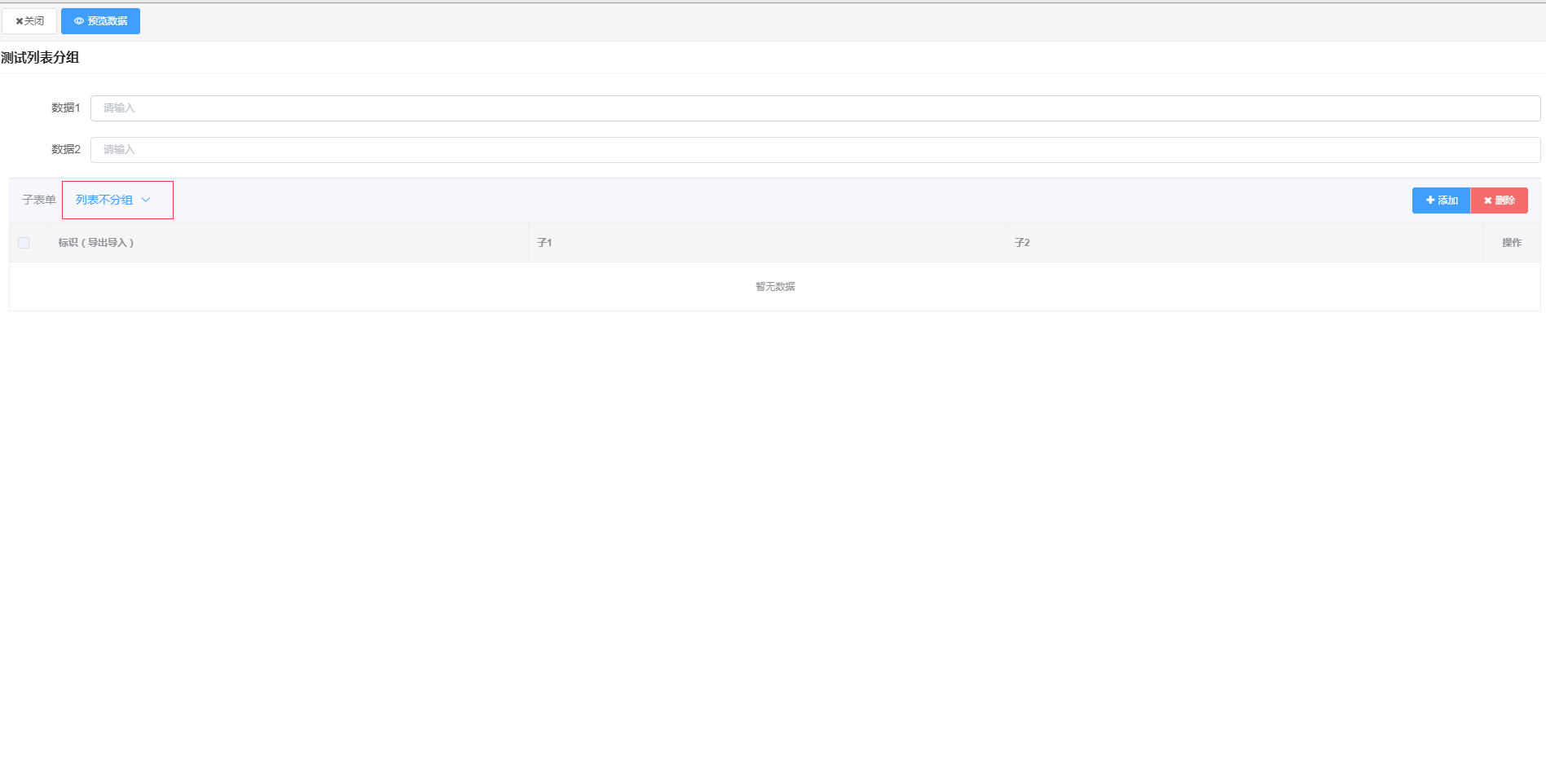The height and width of the screenshot is (784, 1546).
Task: Open the 列表不分组 dropdown
Action: [104, 200]
